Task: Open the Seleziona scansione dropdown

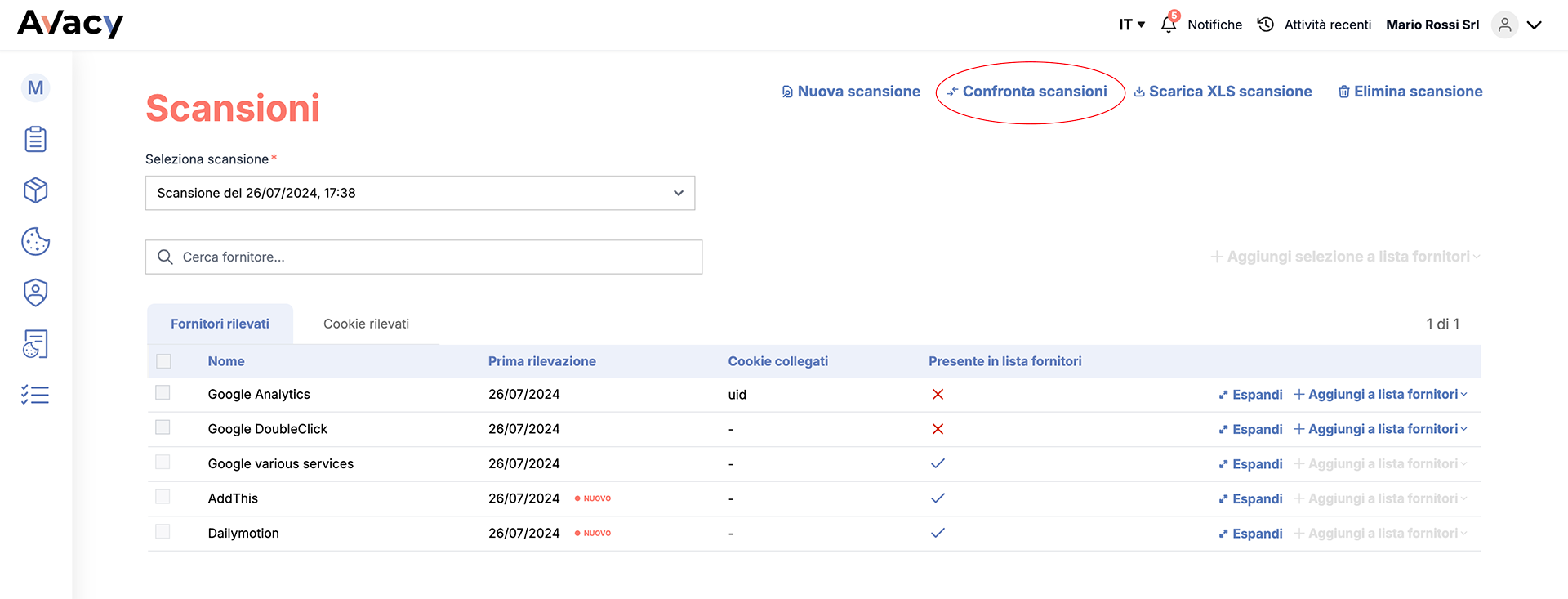Action: [x=420, y=193]
